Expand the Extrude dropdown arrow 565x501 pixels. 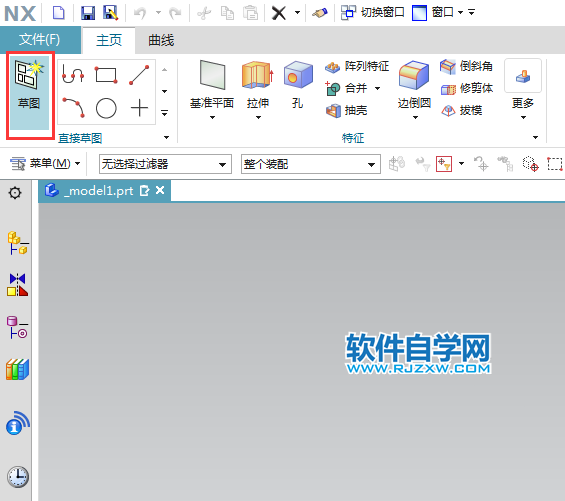pos(258,117)
